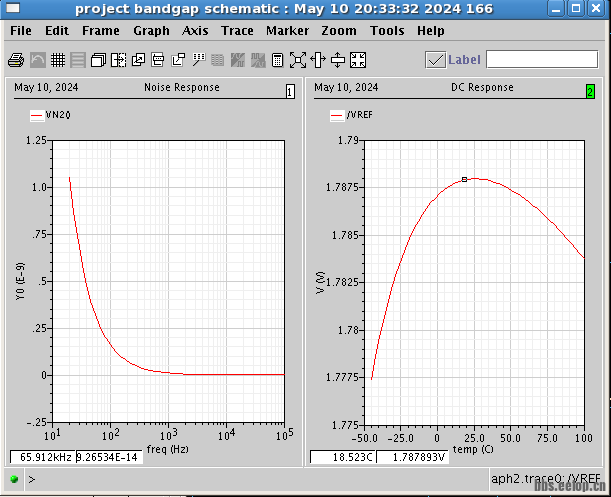
Task: Click the freq (Hz) axis label
Action: [x=168, y=449]
